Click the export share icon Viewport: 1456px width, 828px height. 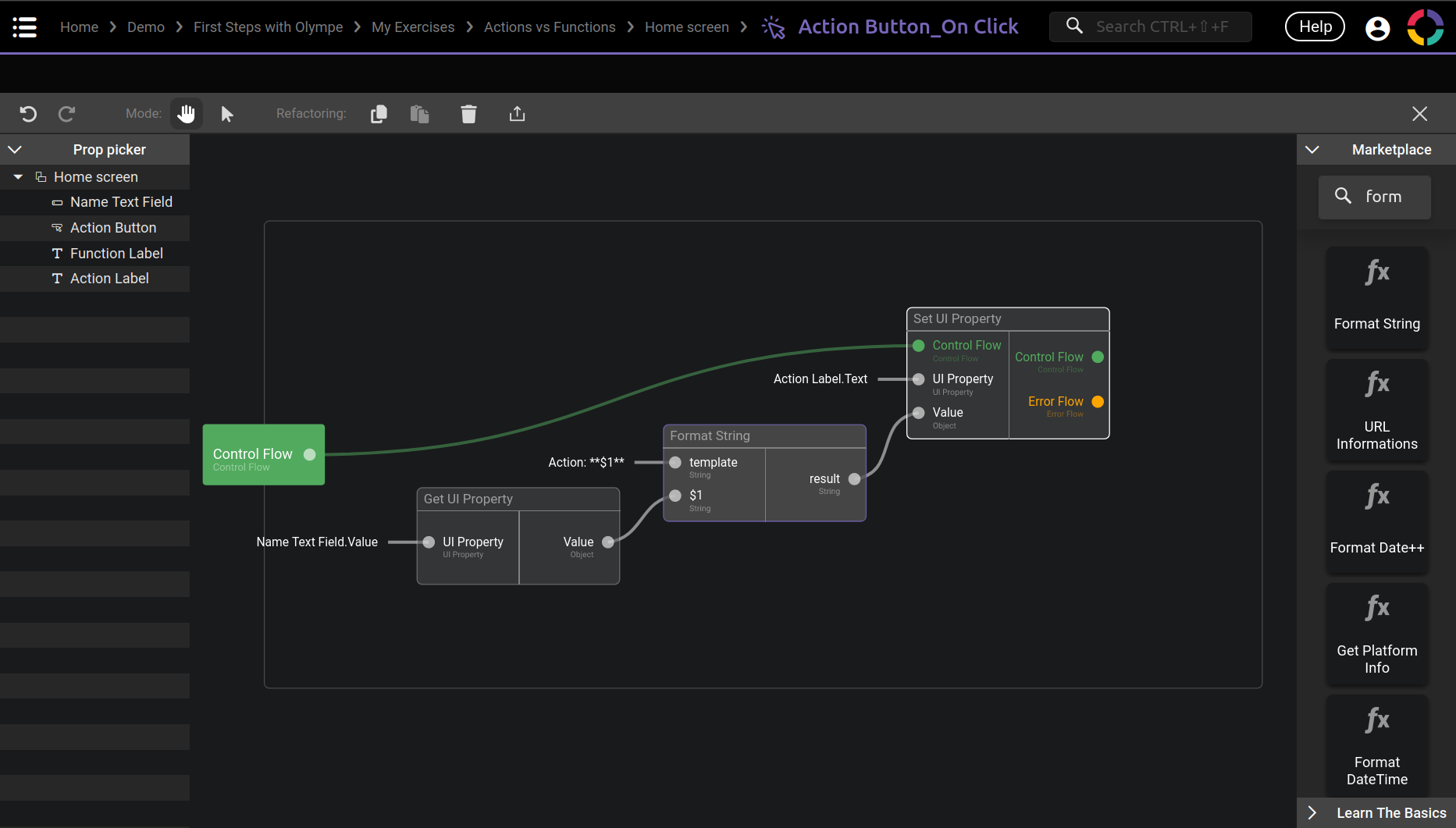(x=517, y=114)
